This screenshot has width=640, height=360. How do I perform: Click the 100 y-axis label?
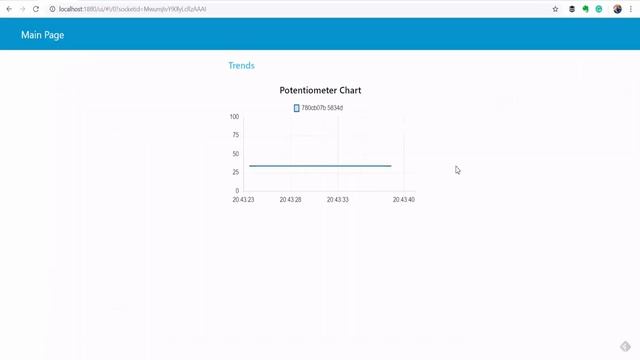(x=234, y=117)
